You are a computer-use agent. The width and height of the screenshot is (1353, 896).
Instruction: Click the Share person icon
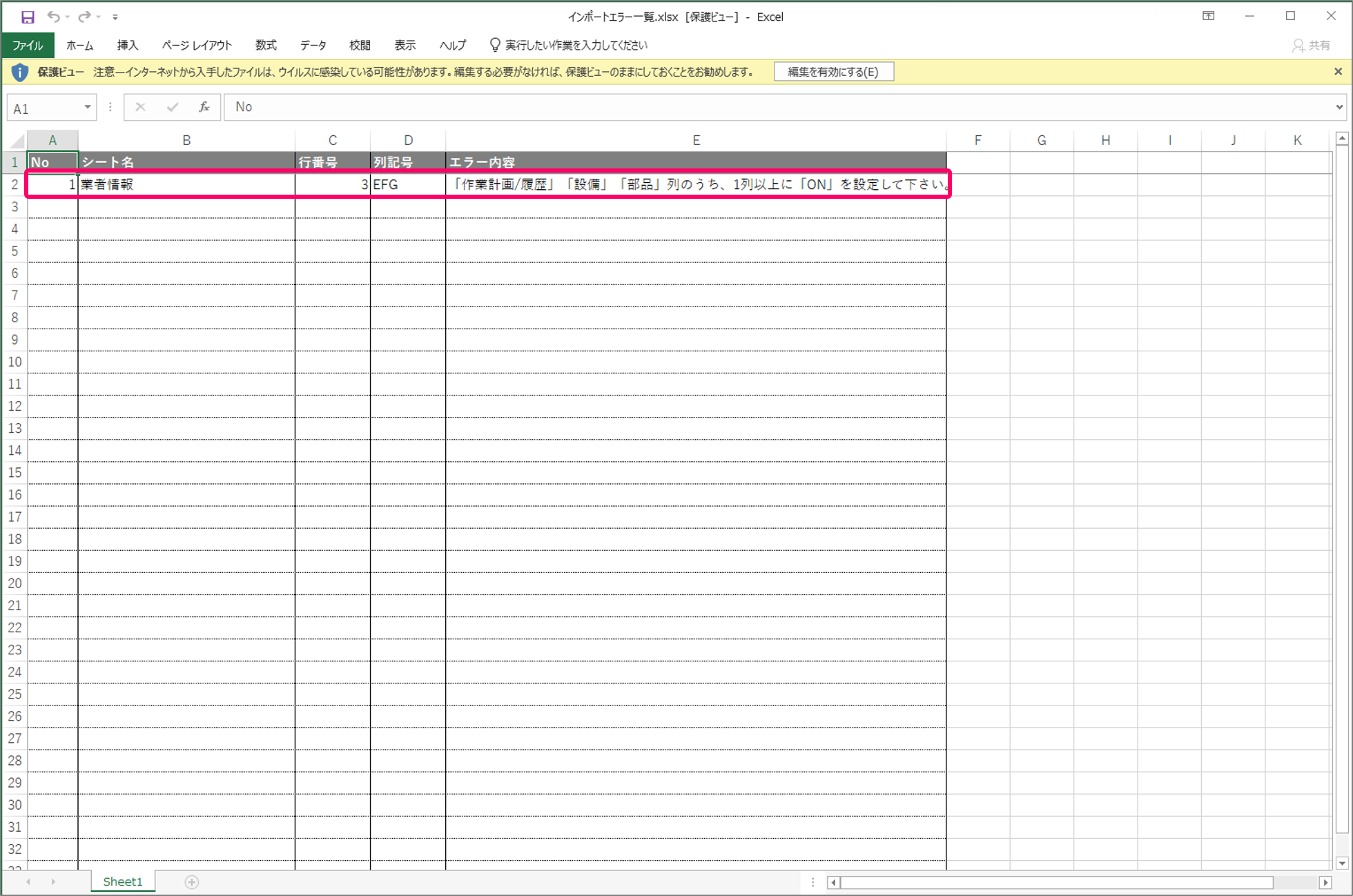1298,46
